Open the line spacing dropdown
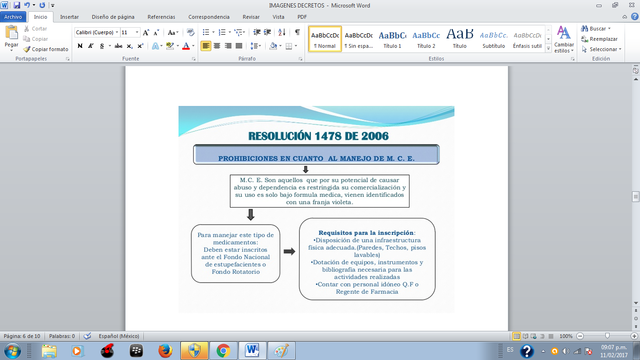Viewport: 640px width, 360px height. point(255,46)
